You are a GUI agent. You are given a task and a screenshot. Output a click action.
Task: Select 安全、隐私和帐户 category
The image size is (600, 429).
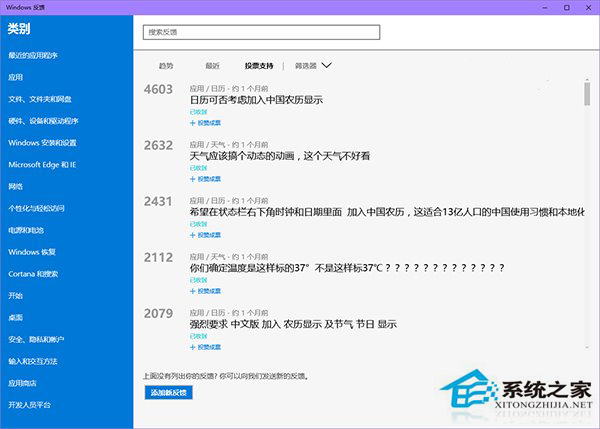36,339
